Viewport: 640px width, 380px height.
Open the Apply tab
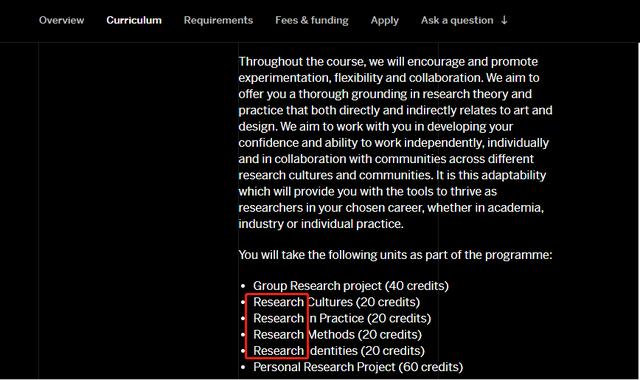(x=384, y=20)
